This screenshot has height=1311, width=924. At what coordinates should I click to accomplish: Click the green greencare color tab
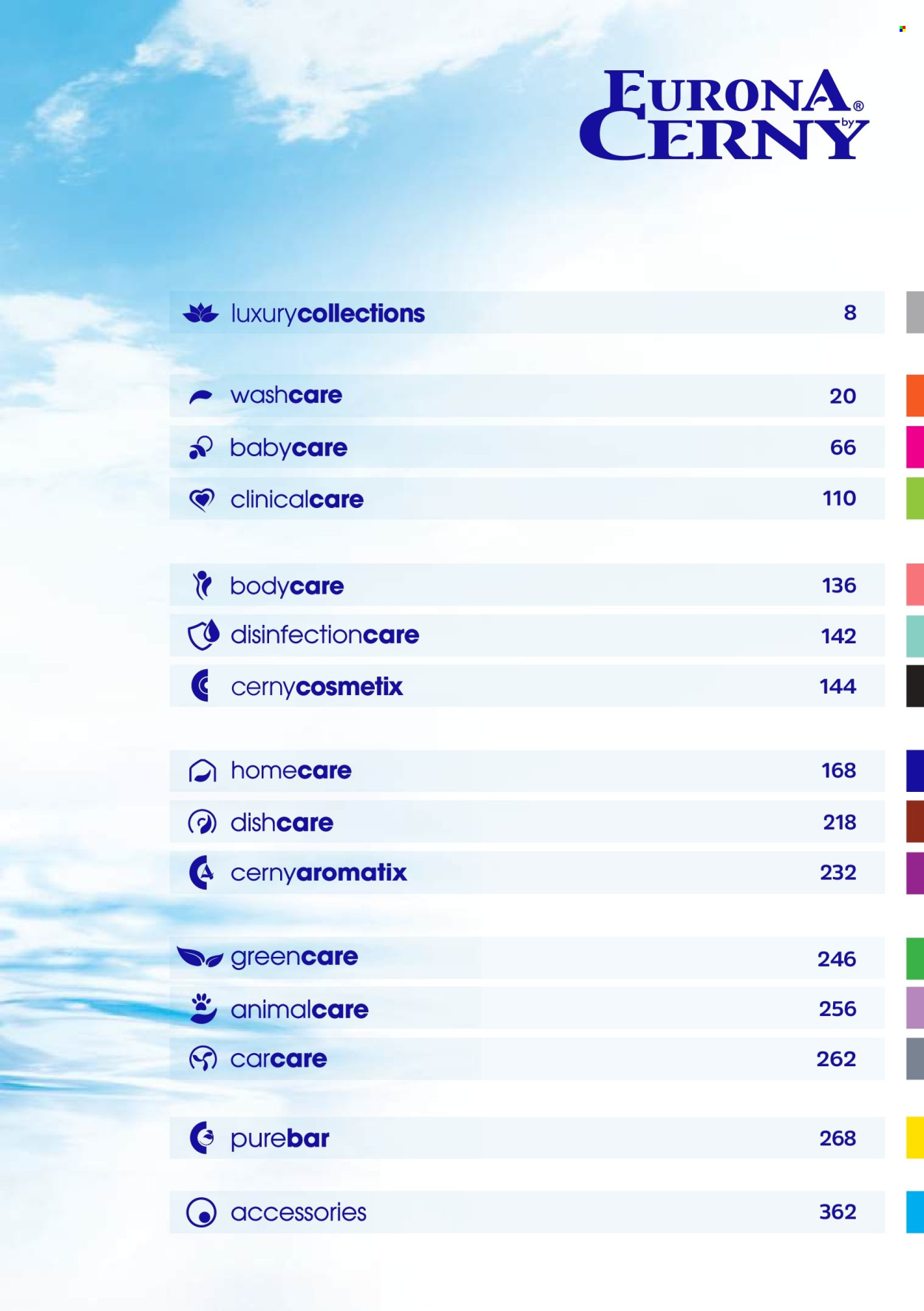[915, 958]
